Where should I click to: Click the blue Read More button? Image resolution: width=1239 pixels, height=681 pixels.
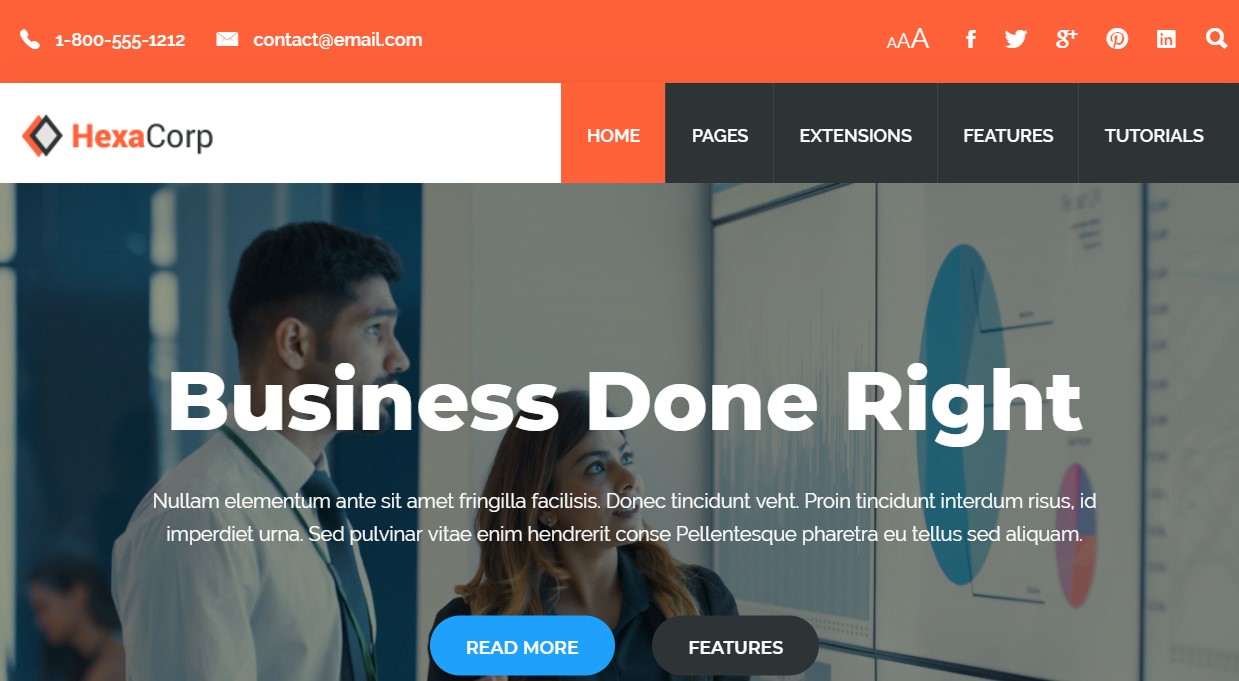(522, 647)
